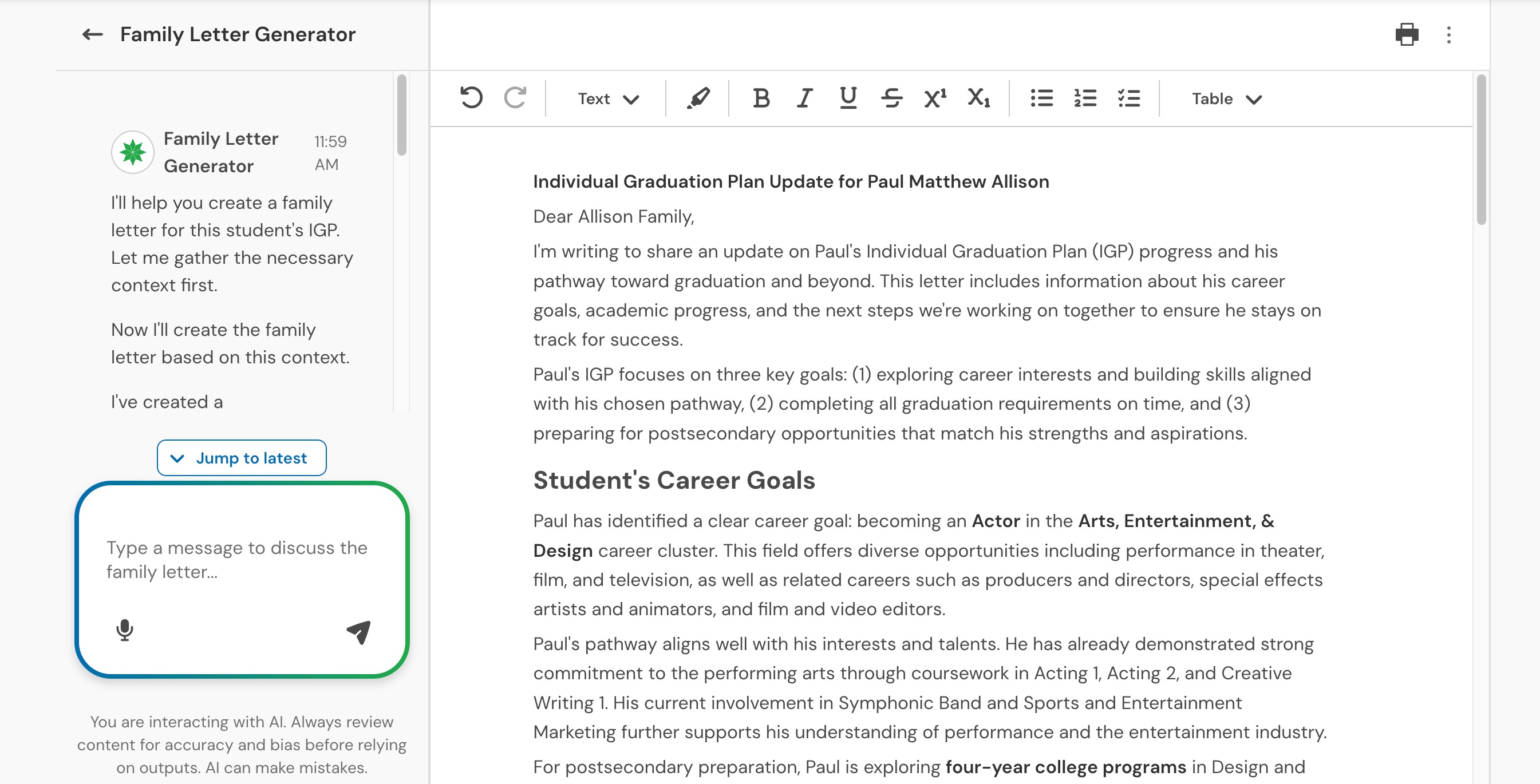Click the 'Family Letter Generator' page title
Image resolution: width=1540 pixels, height=784 pixels.
coord(238,35)
